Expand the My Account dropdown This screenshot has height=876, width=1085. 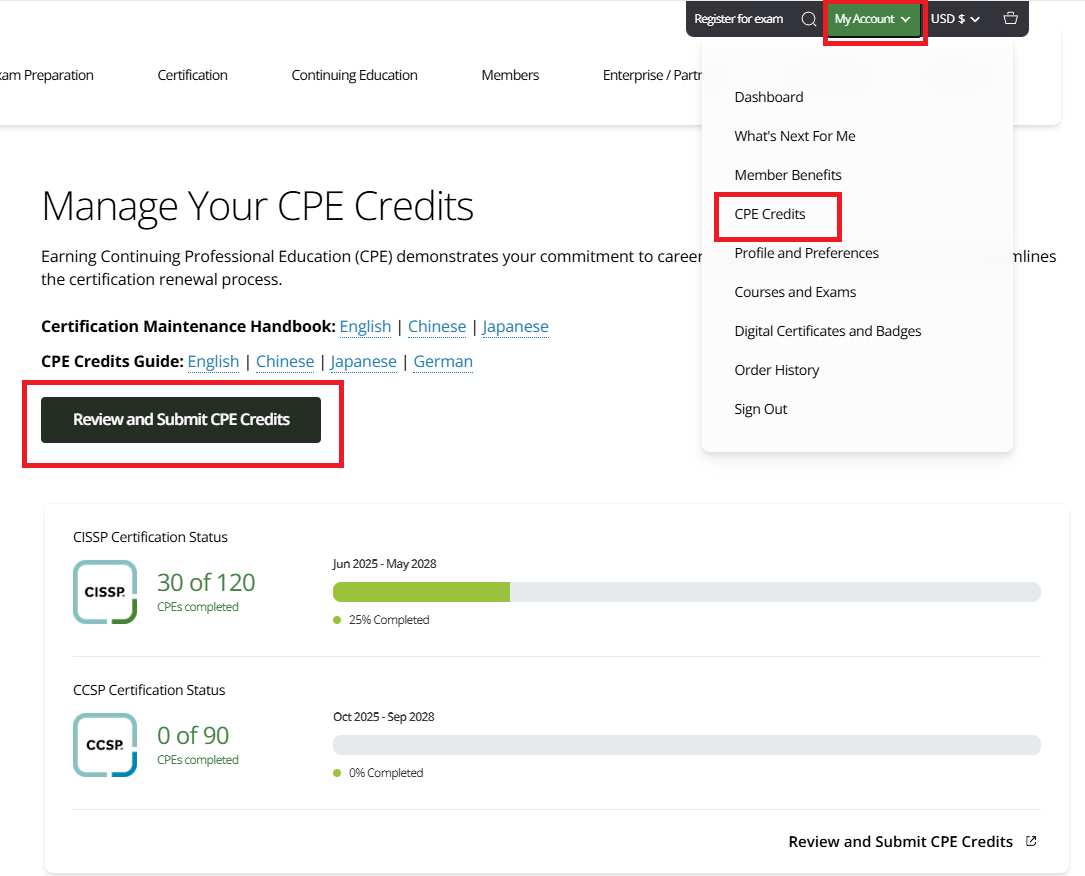(872, 19)
